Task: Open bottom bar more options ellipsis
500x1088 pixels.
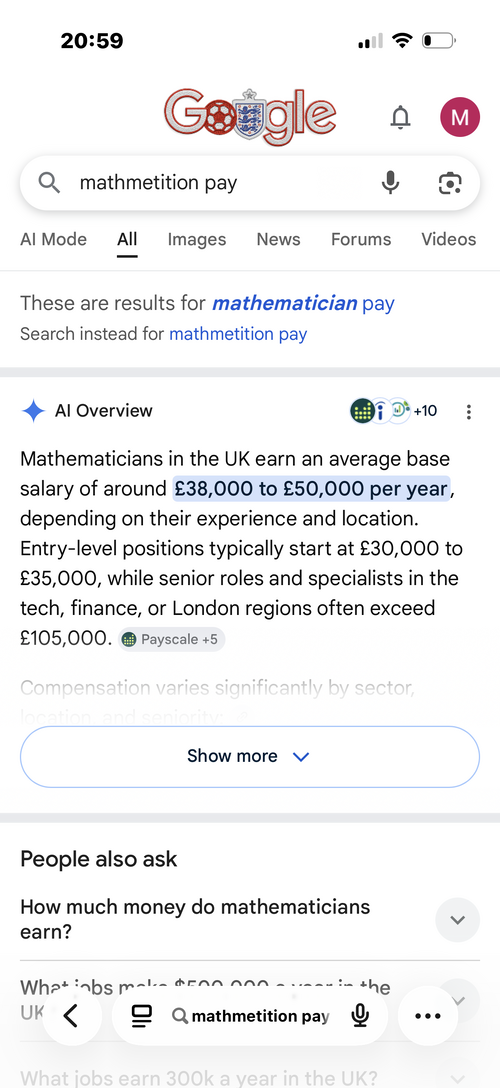Action: coord(427,1016)
